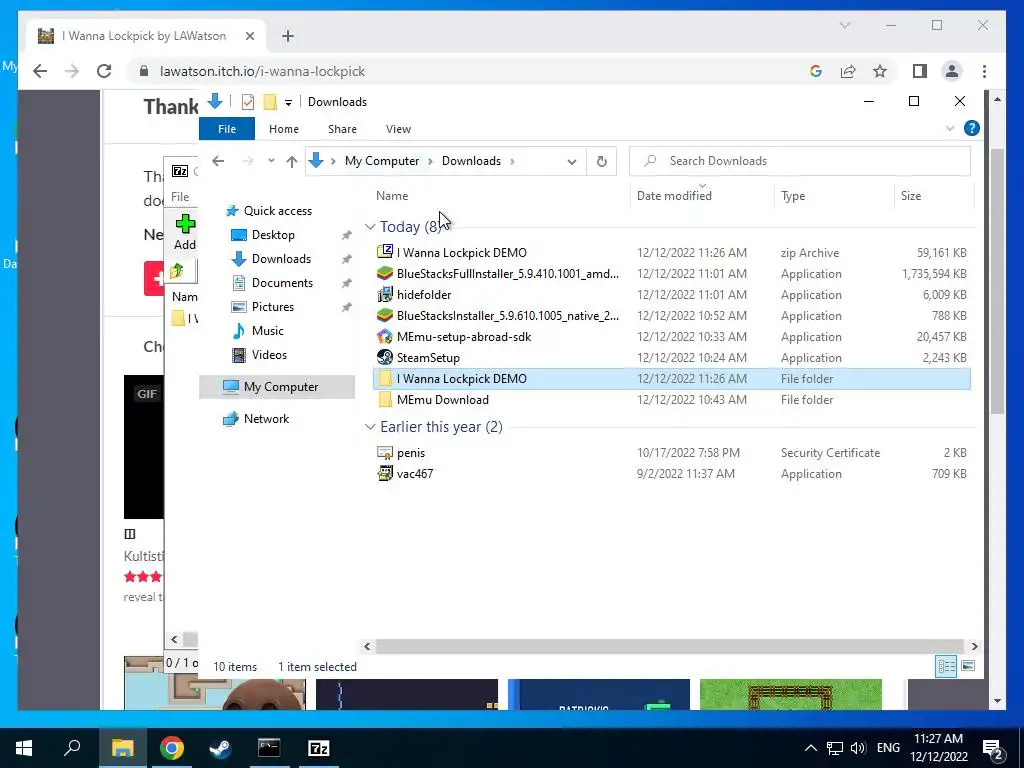Select the MEmu Download folder

click(x=671, y=400)
